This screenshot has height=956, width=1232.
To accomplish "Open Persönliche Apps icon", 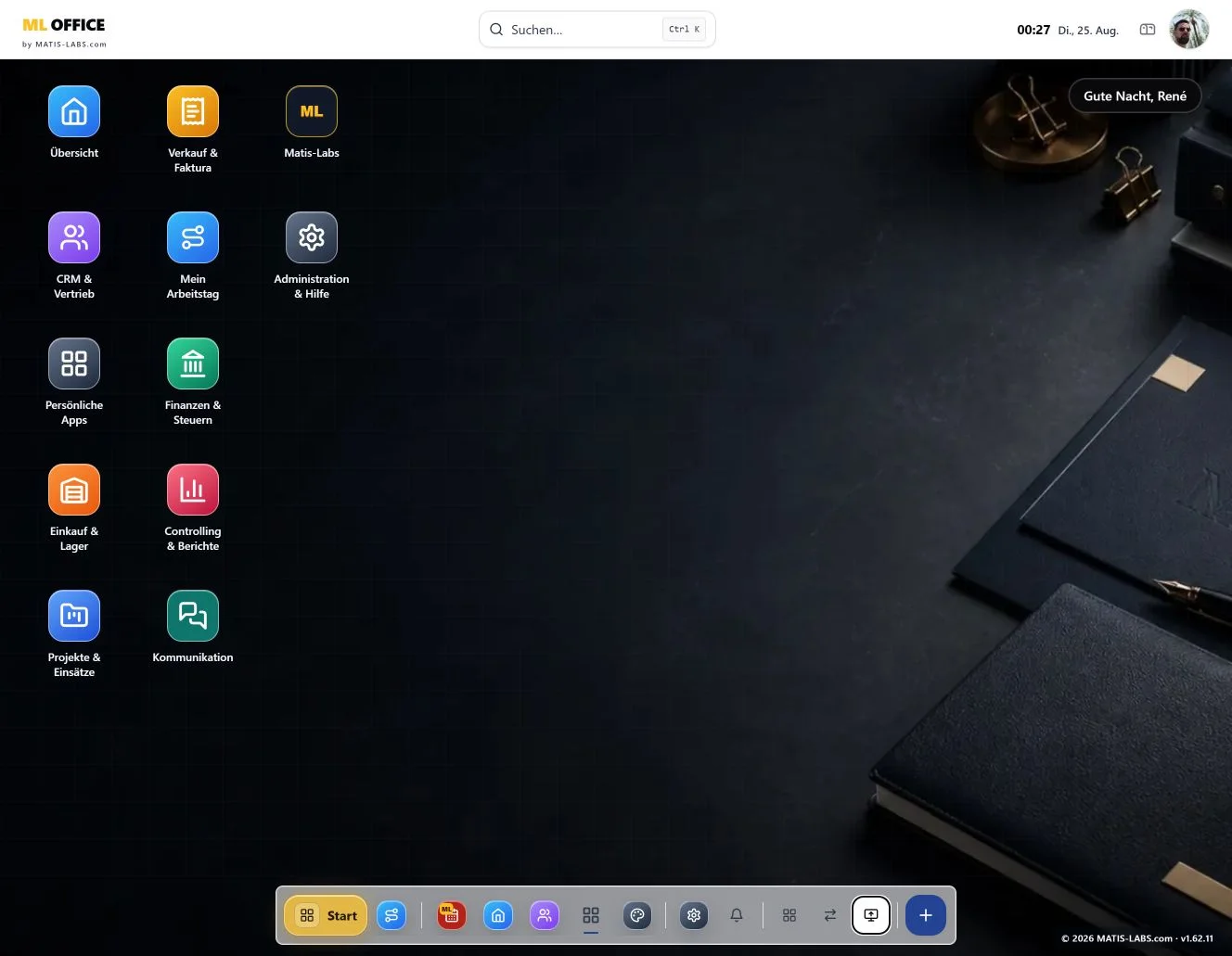I will click(74, 363).
